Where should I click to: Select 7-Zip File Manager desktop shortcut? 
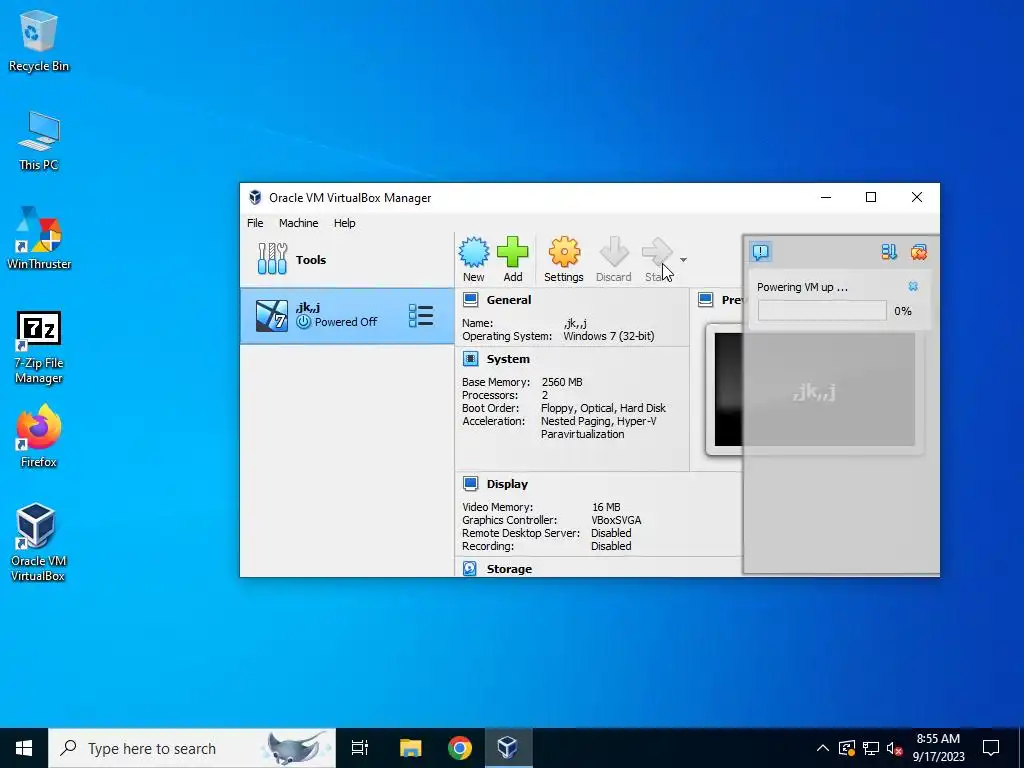click(x=39, y=347)
